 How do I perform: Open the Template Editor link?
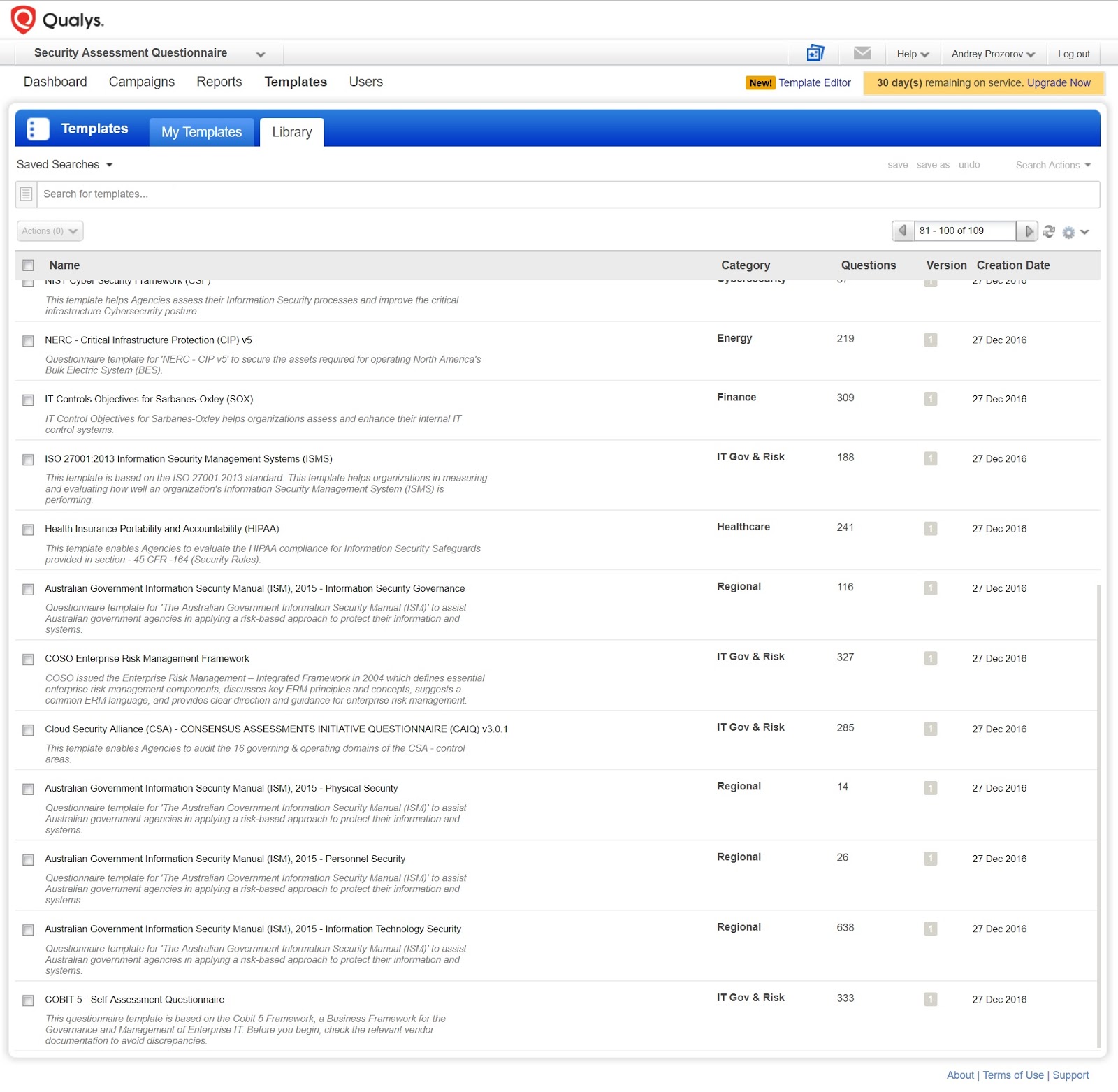point(815,82)
